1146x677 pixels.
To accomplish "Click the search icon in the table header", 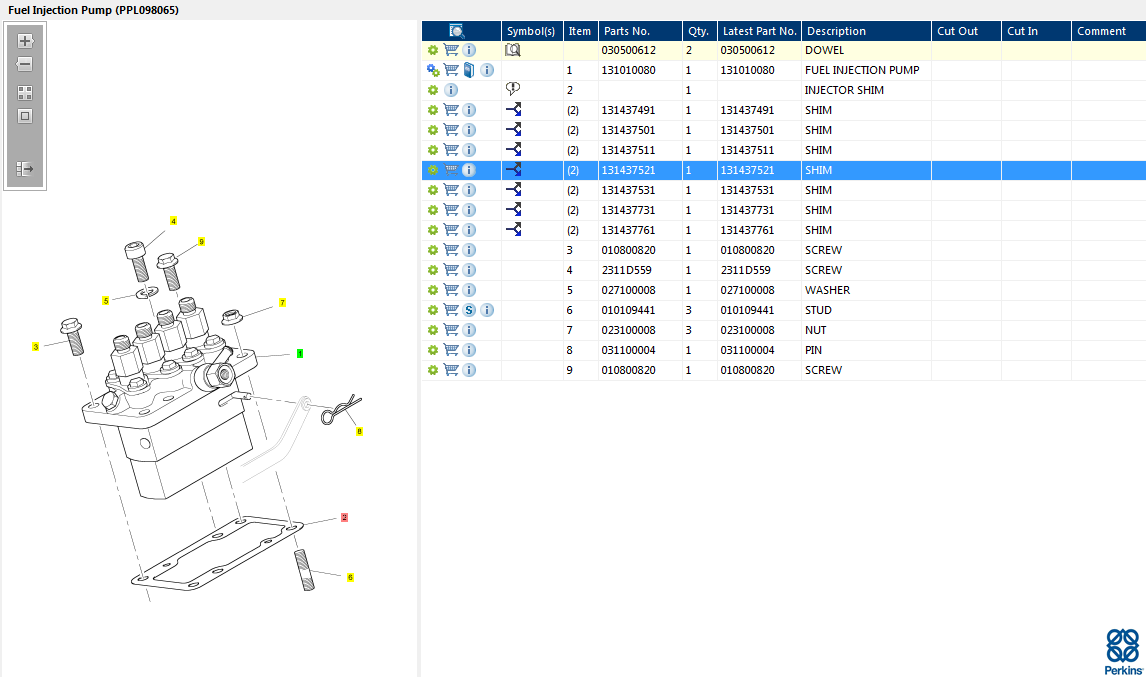I will 457,31.
